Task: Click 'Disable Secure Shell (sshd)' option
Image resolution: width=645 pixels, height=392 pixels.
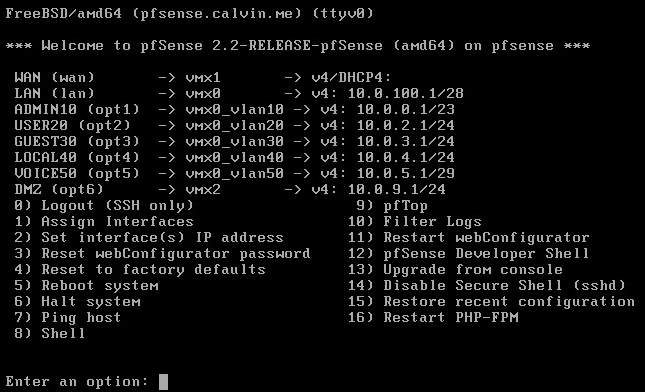Action: tap(487, 286)
